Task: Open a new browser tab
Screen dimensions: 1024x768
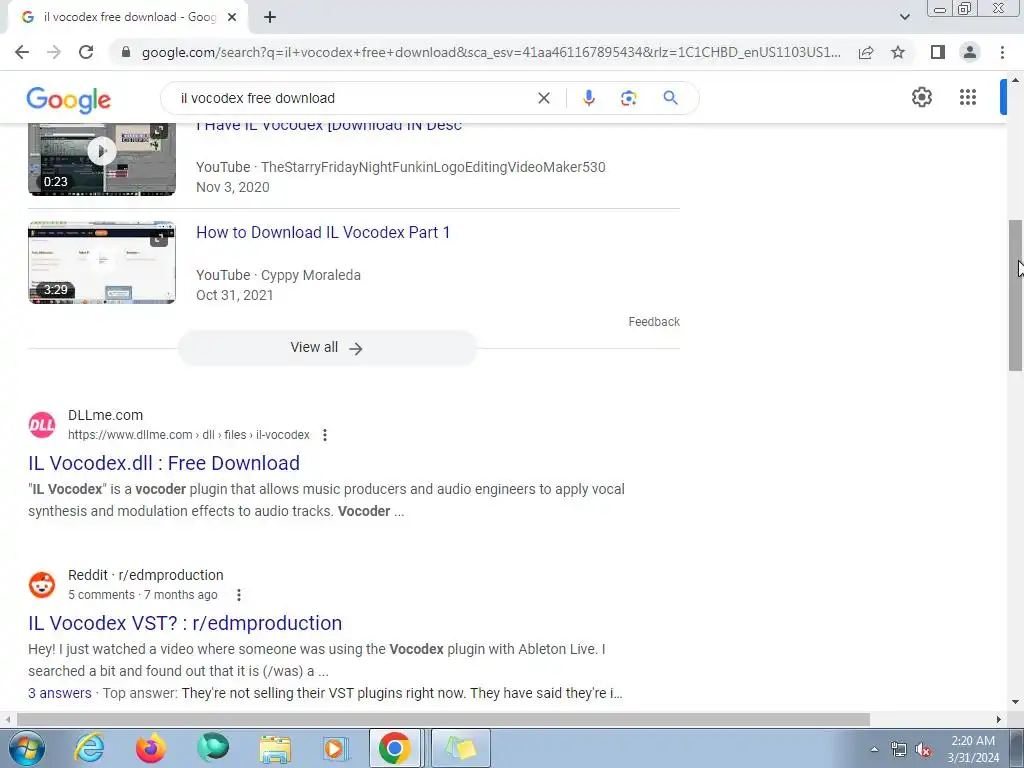Action: [270, 18]
